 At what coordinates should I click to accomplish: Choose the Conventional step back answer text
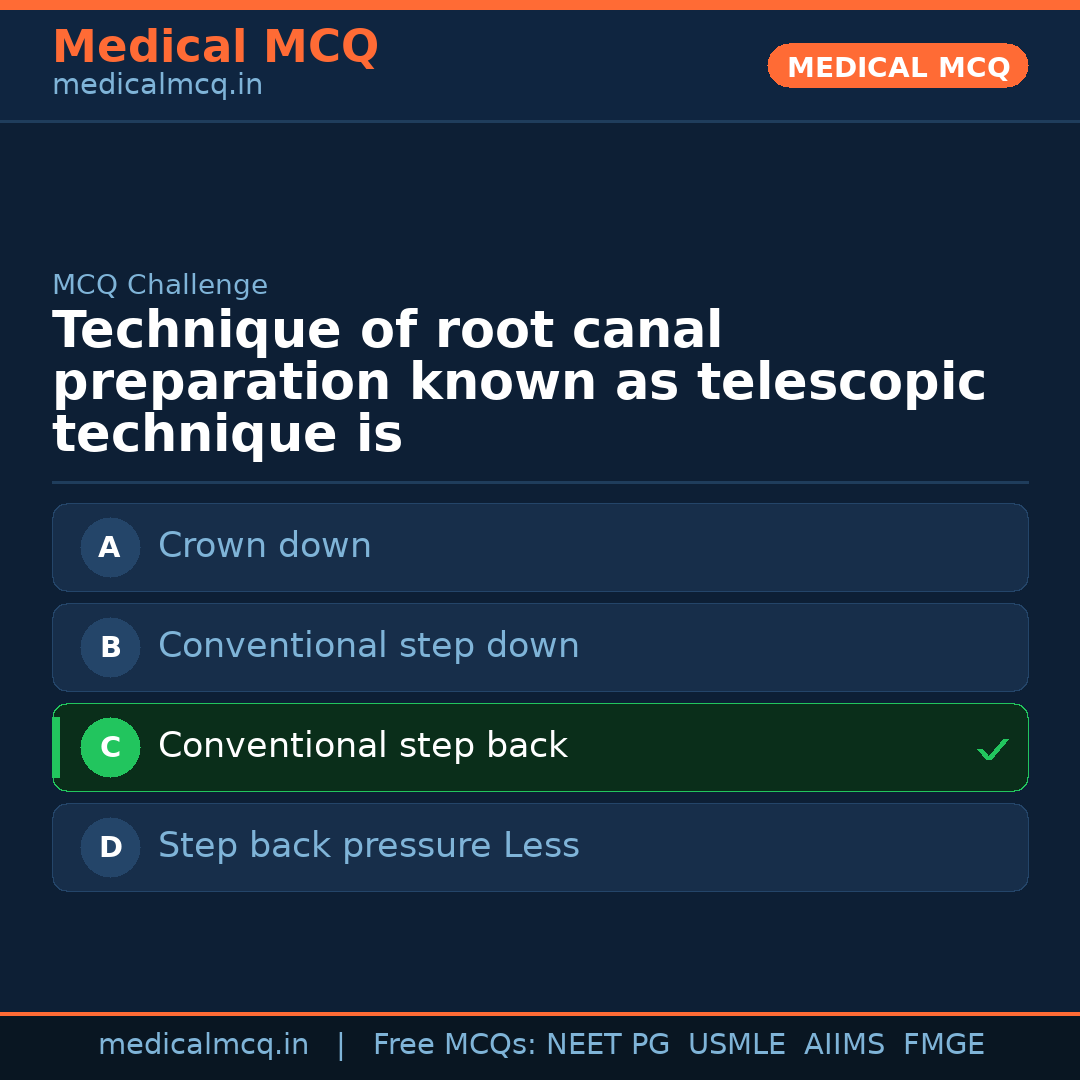[363, 746]
